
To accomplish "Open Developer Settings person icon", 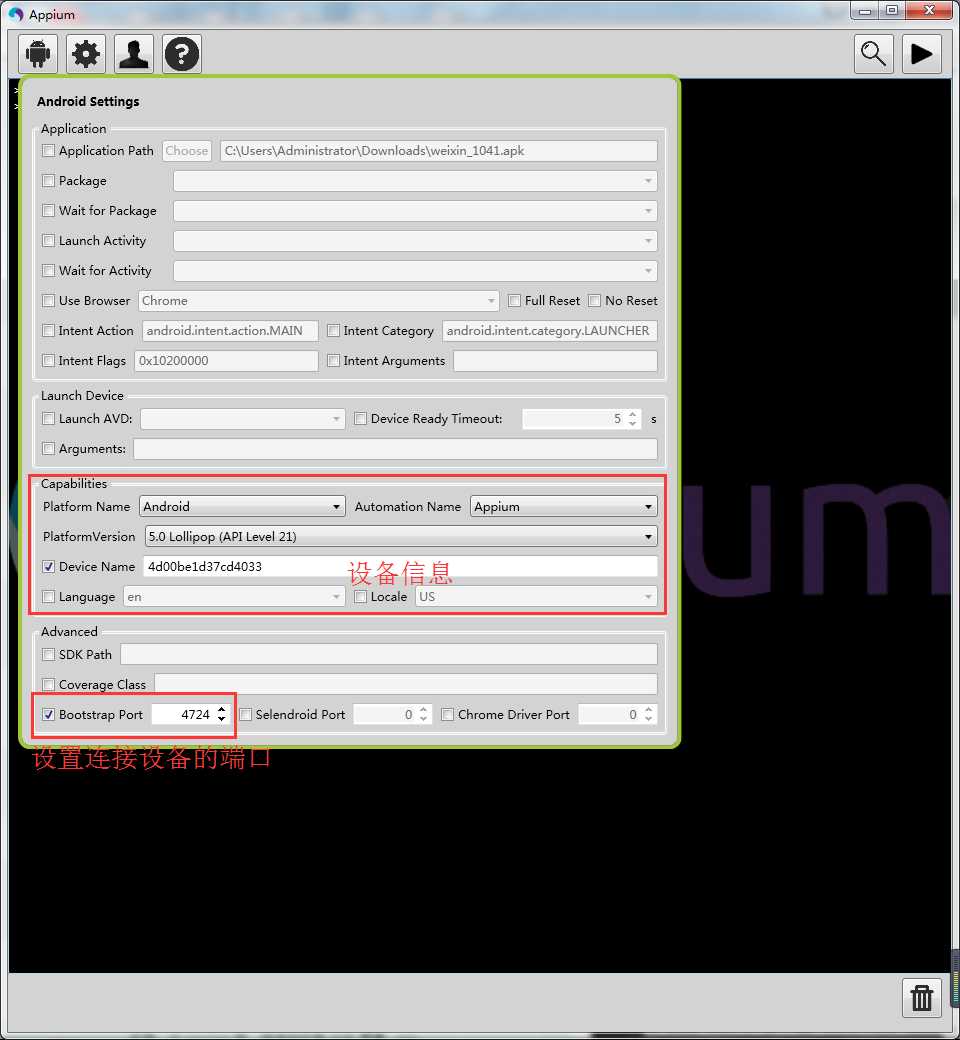I will (134, 54).
